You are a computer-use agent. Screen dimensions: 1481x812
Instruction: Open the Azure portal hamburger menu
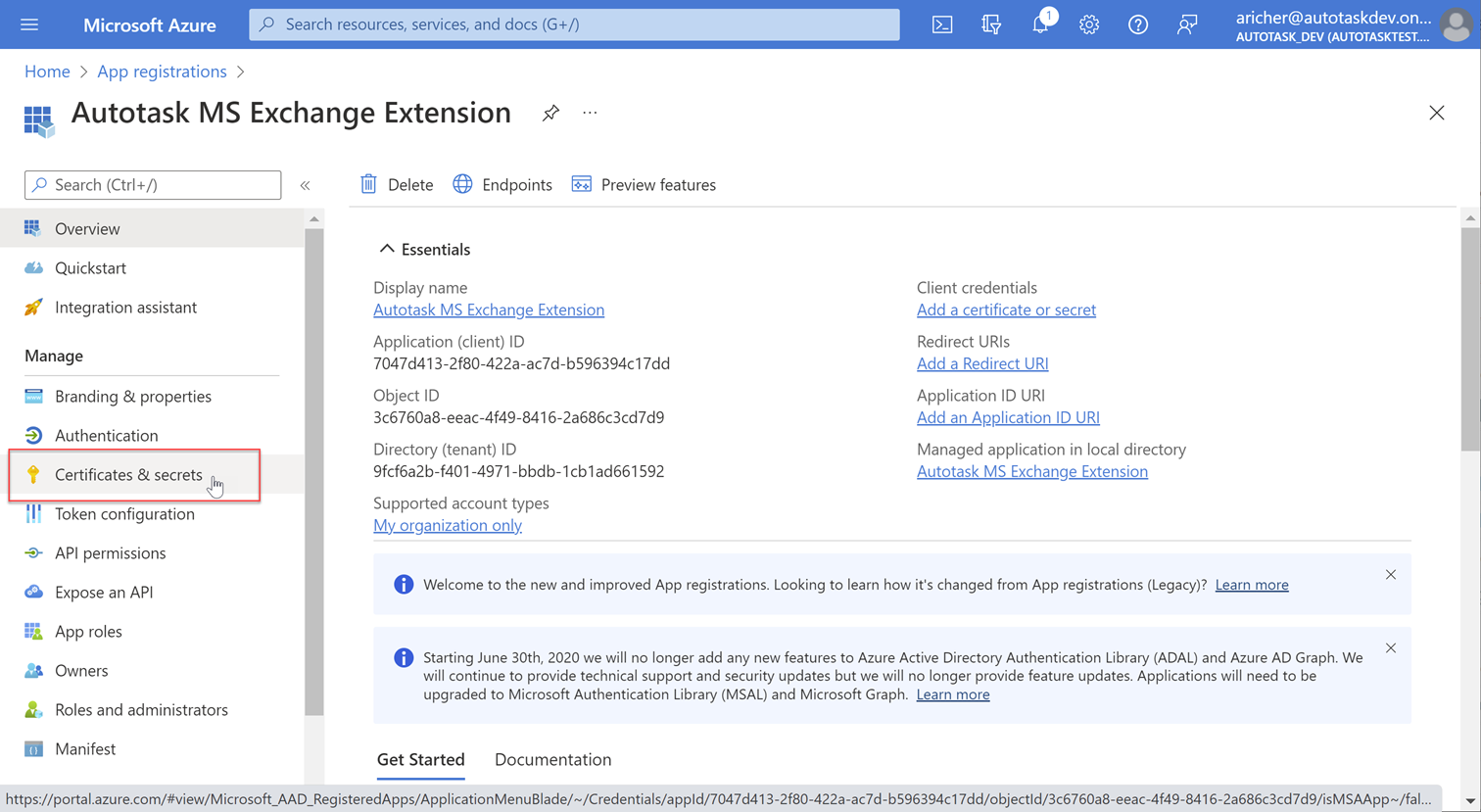[29, 24]
